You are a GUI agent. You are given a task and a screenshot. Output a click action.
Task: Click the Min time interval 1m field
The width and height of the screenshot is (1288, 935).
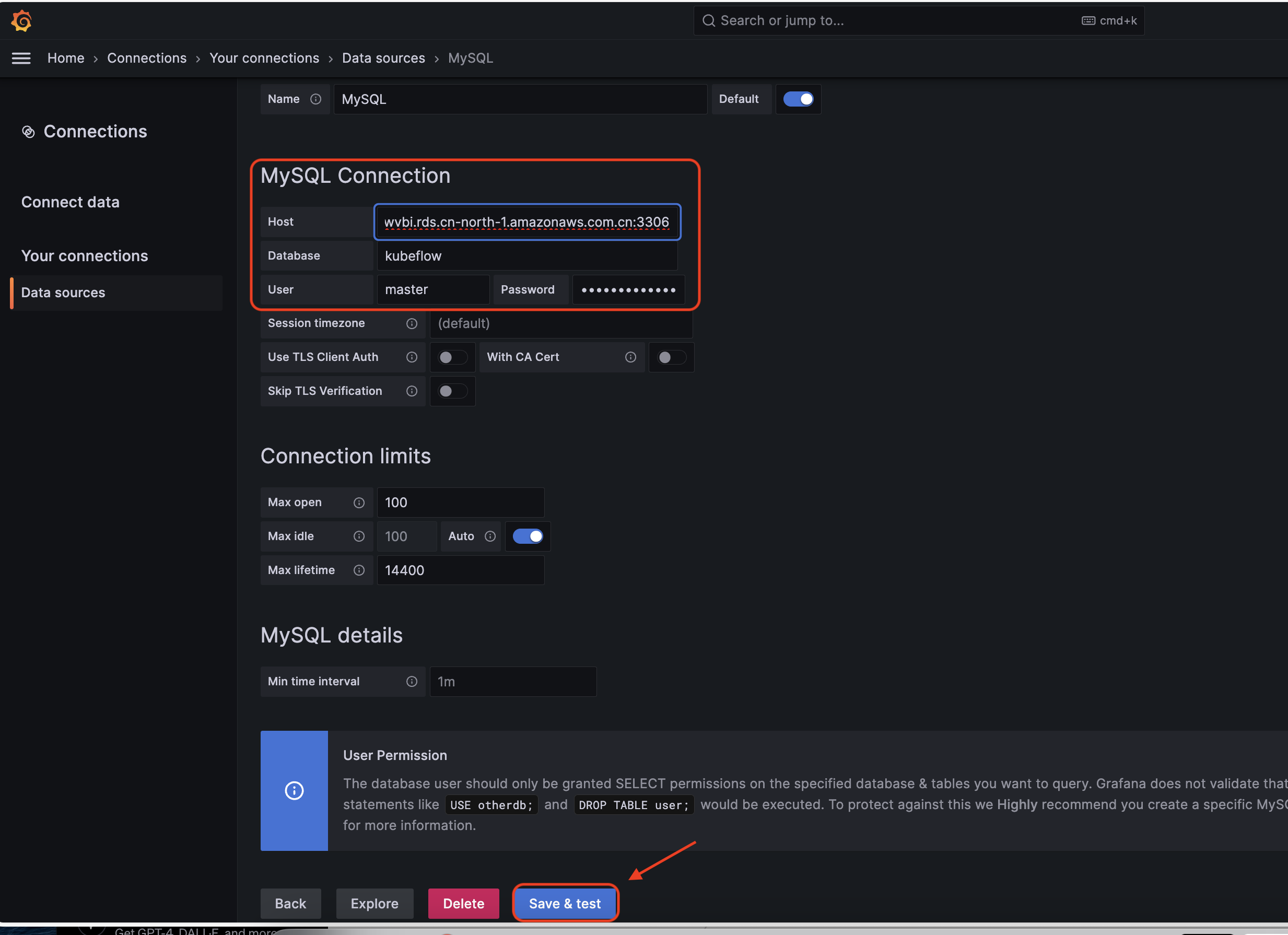point(513,682)
